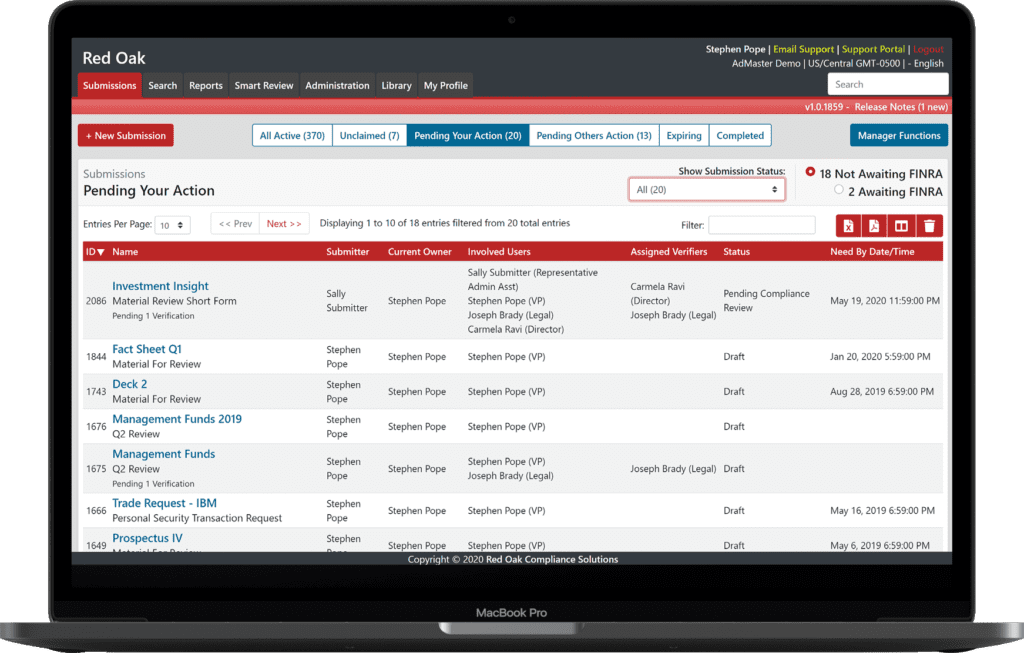
Task: Select 18 Not Awaiting FINRA radio
Action: click(x=810, y=172)
